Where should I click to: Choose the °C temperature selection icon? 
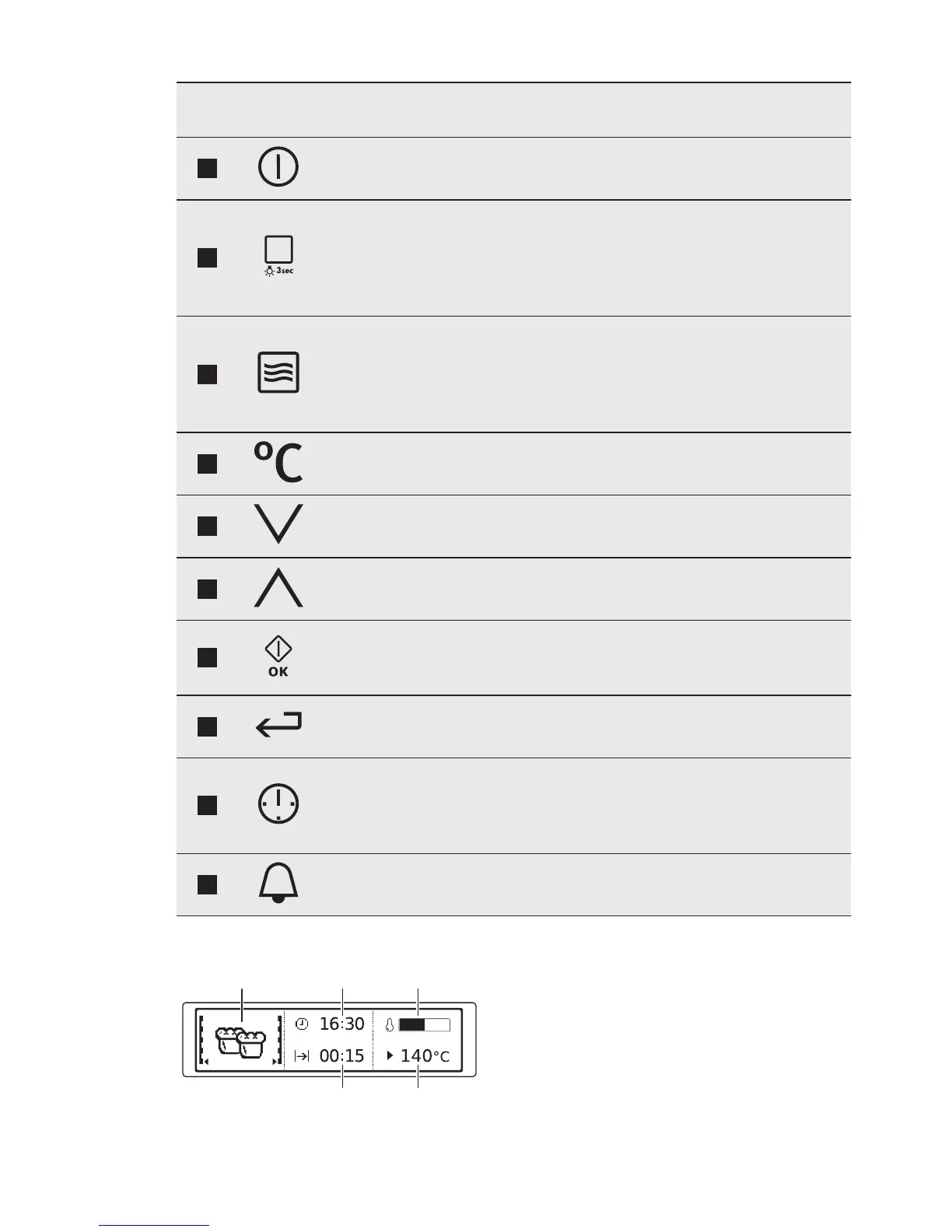(278, 462)
